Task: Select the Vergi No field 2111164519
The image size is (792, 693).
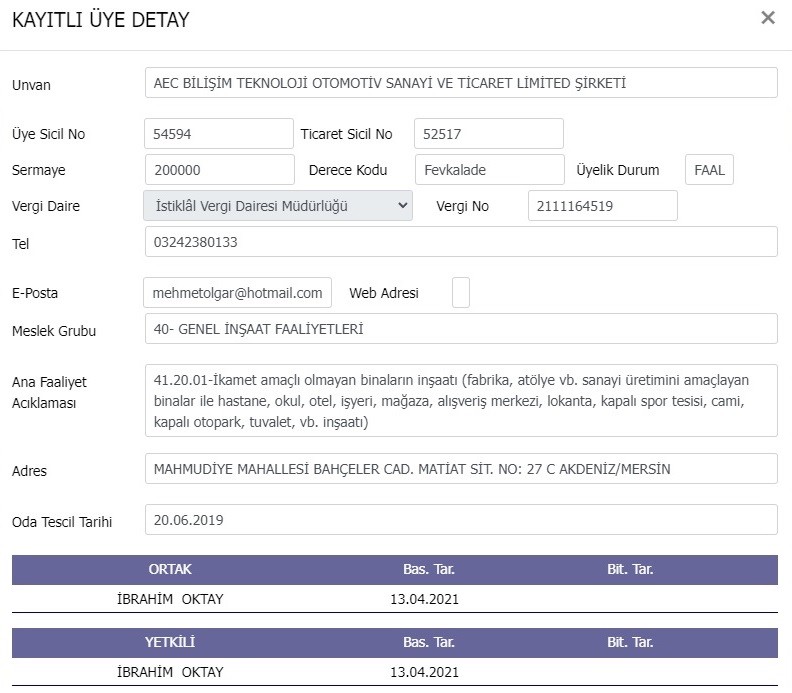Action: tap(603, 206)
